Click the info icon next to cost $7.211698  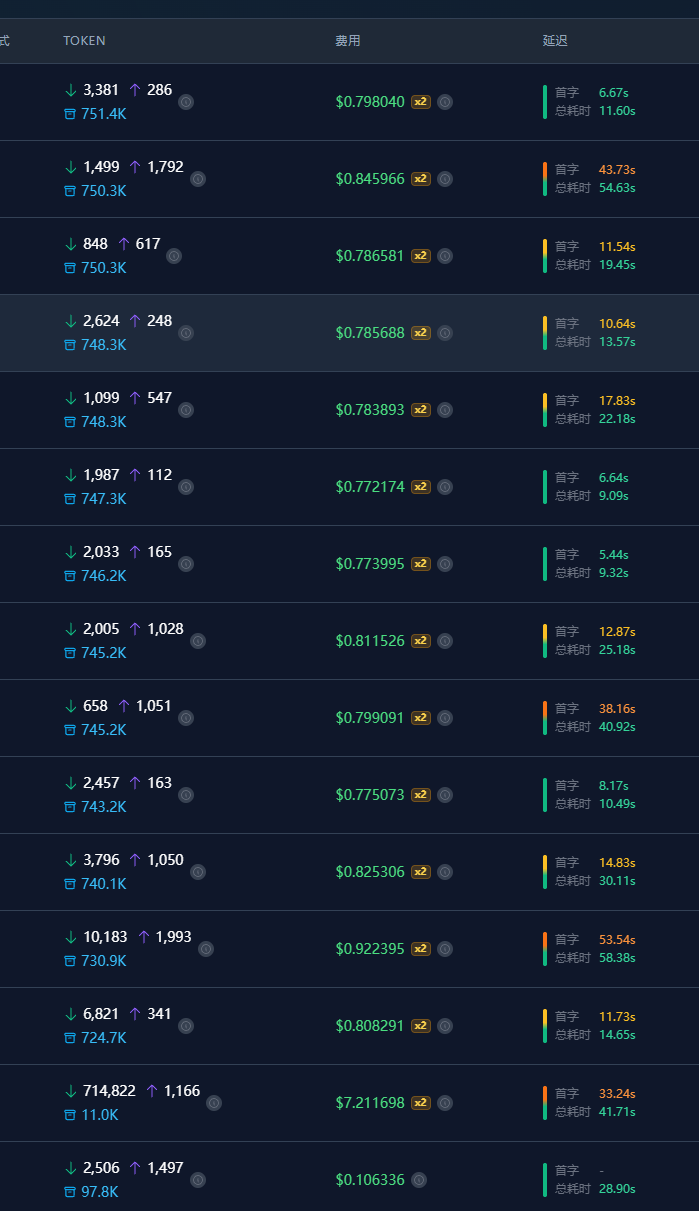pyautogui.click(x=445, y=1103)
